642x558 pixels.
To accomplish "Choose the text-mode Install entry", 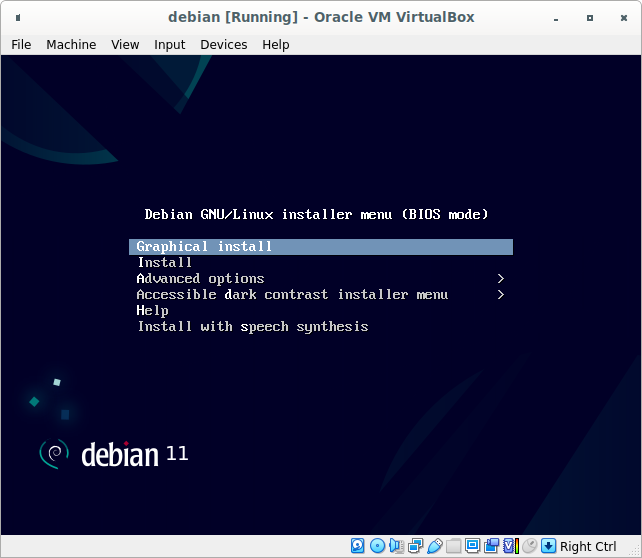I will coord(164,263).
